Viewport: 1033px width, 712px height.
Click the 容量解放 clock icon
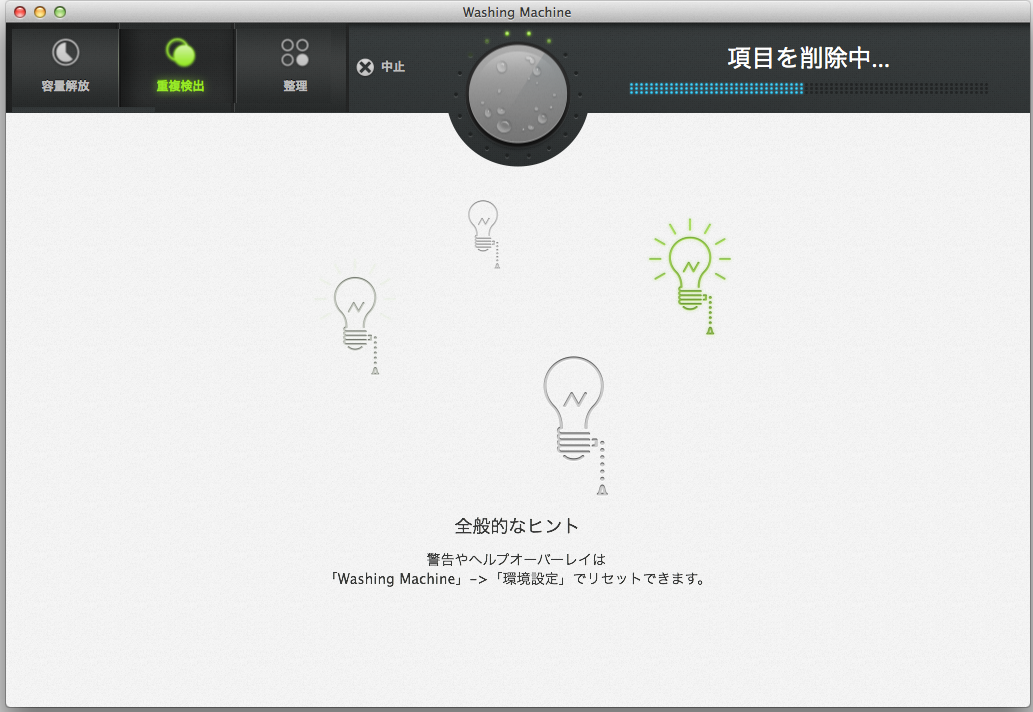coord(65,52)
